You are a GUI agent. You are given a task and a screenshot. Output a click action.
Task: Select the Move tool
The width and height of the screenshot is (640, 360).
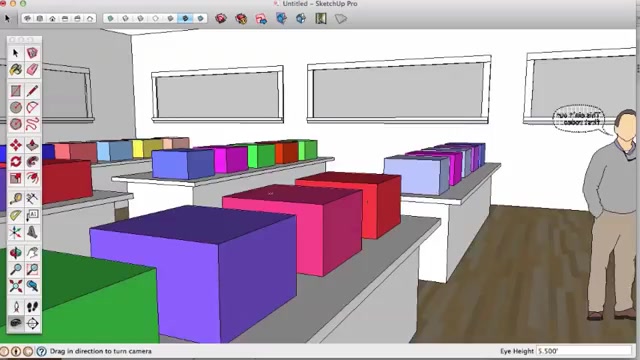[x=16, y=145]
